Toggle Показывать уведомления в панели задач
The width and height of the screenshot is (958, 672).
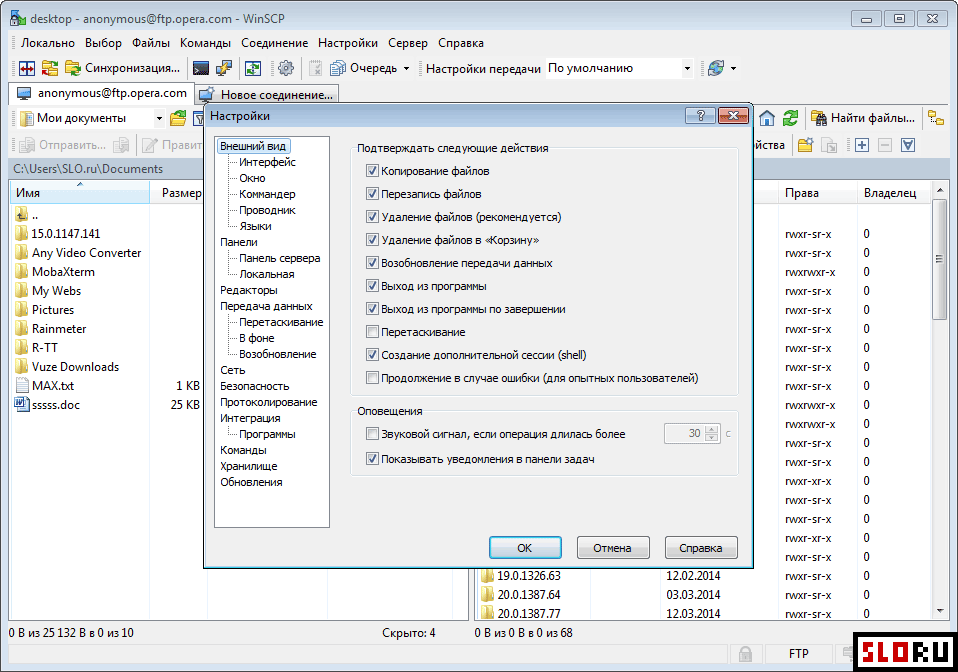pyautogui.click(x=372, y=459)
